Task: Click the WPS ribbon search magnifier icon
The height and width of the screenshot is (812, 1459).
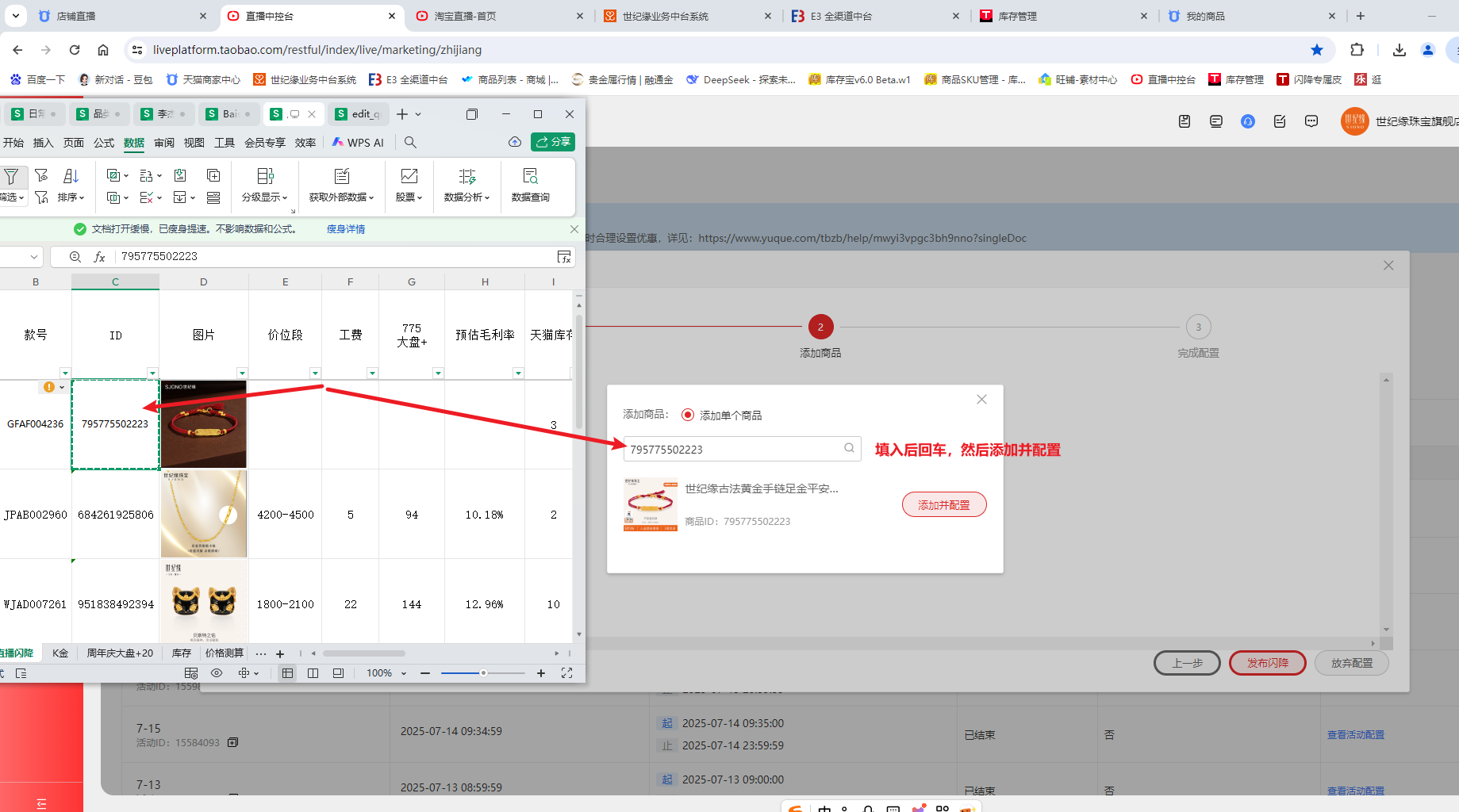Action: tap(410, 143)
